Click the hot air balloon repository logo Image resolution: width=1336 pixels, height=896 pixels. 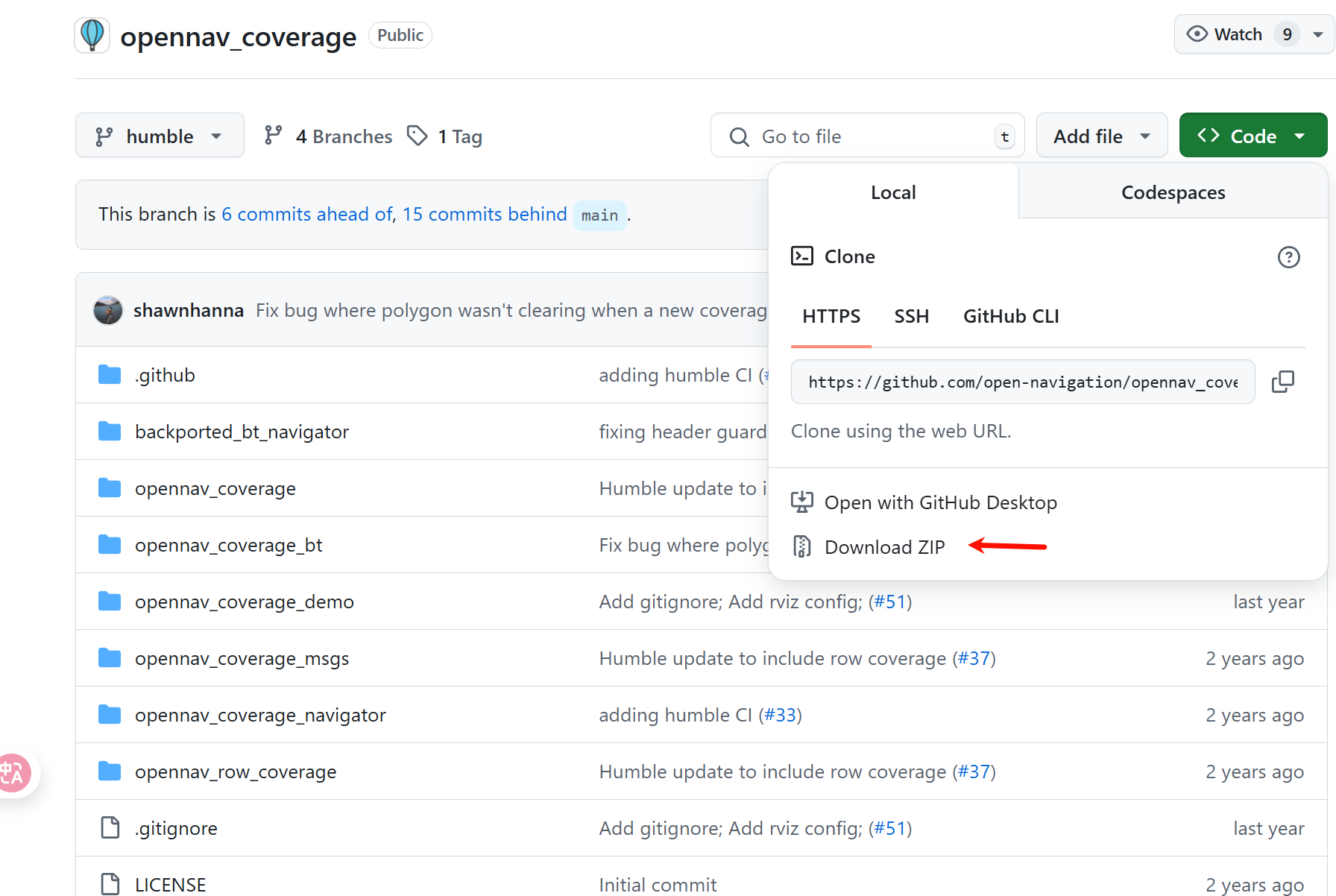91,34
